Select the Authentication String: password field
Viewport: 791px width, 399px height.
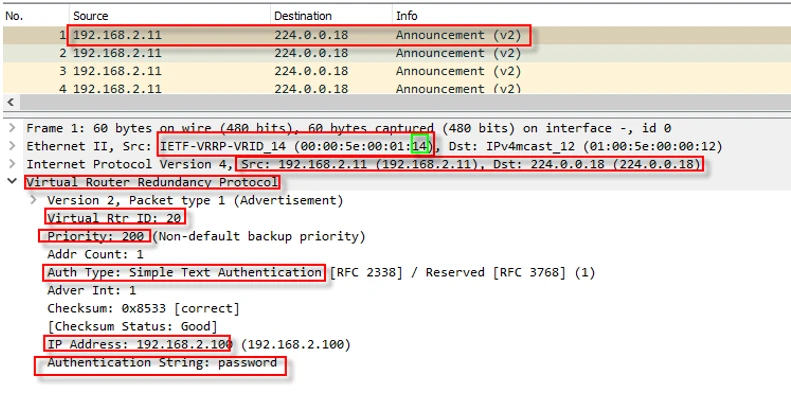pyautogui.click(x=162, y=363)
